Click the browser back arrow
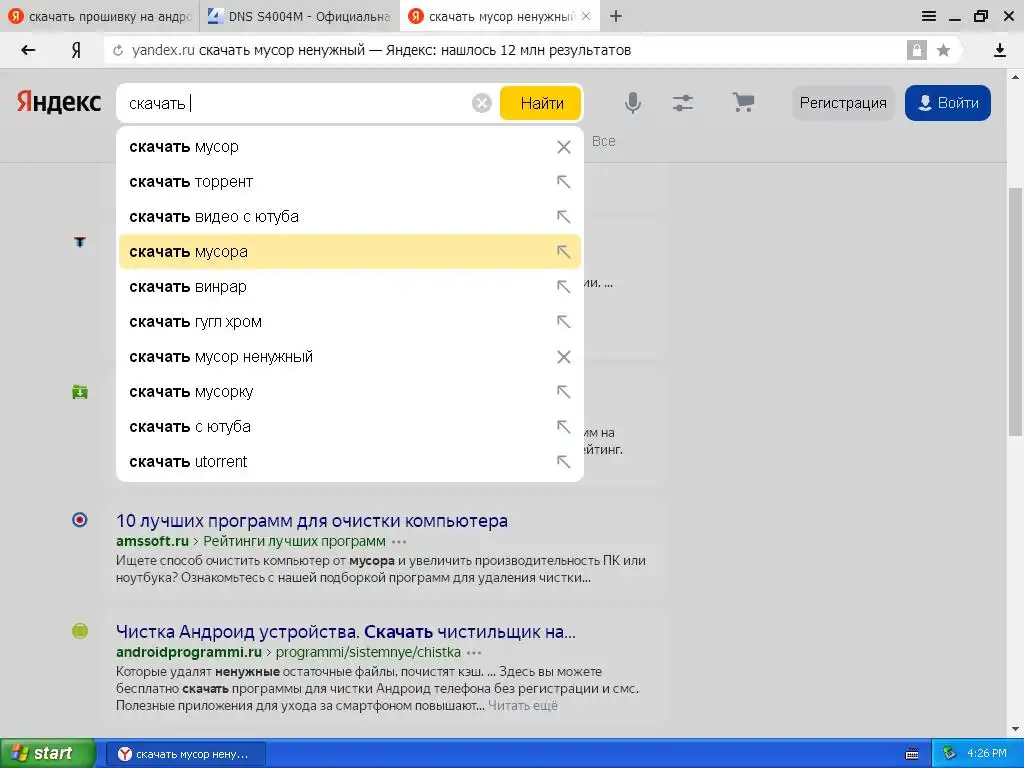This screenshot has width=1024, height=768. [x=28, y=50]
